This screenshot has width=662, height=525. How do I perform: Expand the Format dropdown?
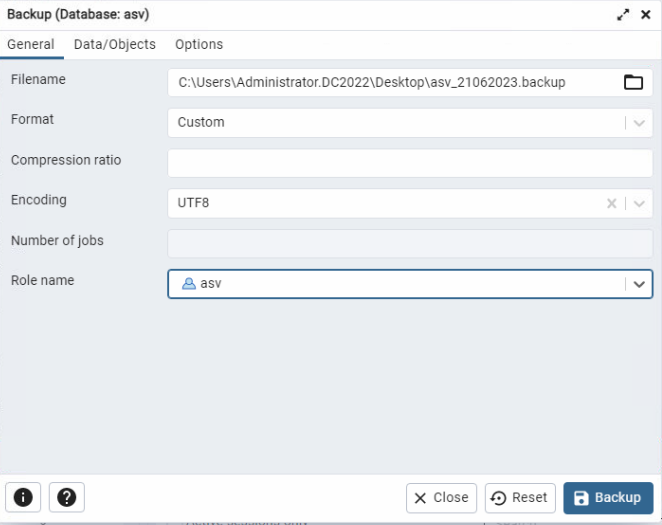point(639,123)
